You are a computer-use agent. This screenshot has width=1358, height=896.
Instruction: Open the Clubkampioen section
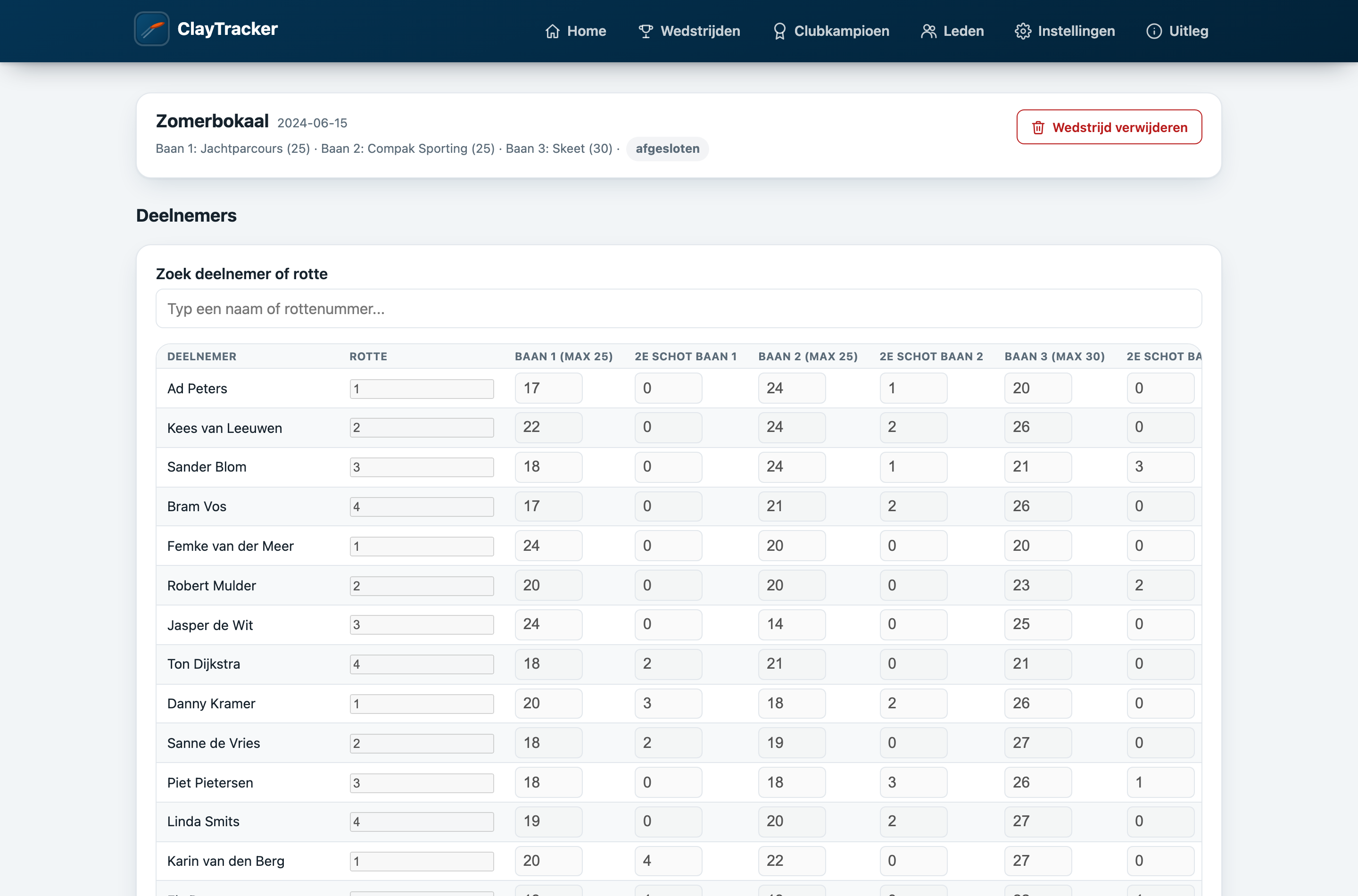[x=831, y=32]
